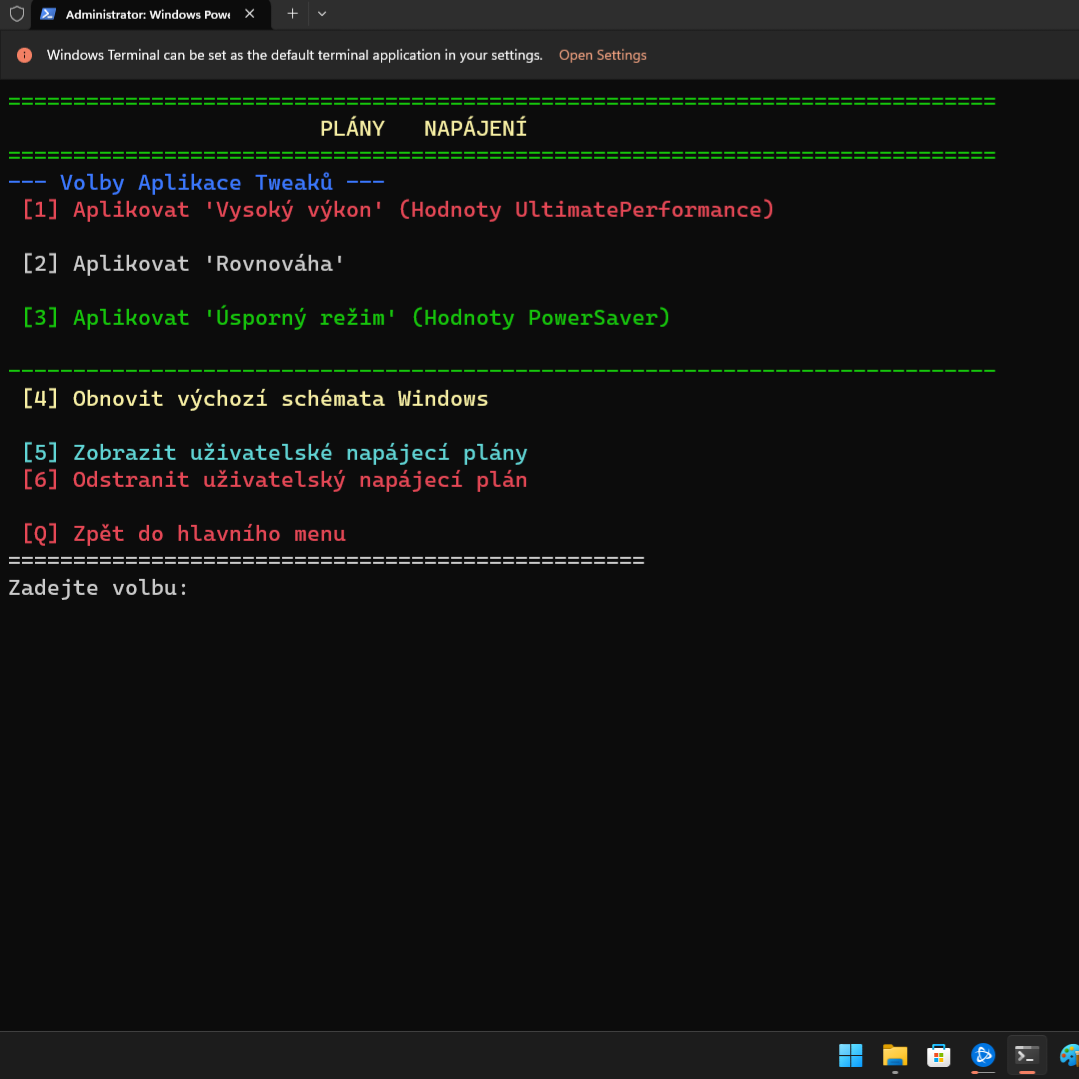Click [Q] Zpět do hlavního menu
The image size is (1079, 1079).
pos(184,534)
